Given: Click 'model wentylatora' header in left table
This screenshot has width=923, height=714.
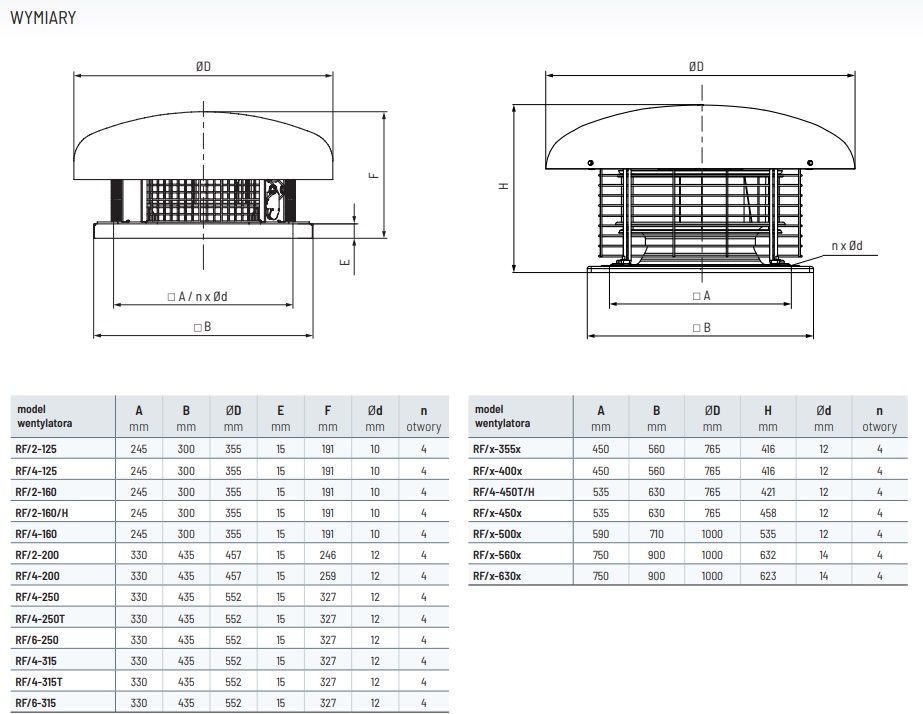Looking at the screenshot, I should click(44, 416).
